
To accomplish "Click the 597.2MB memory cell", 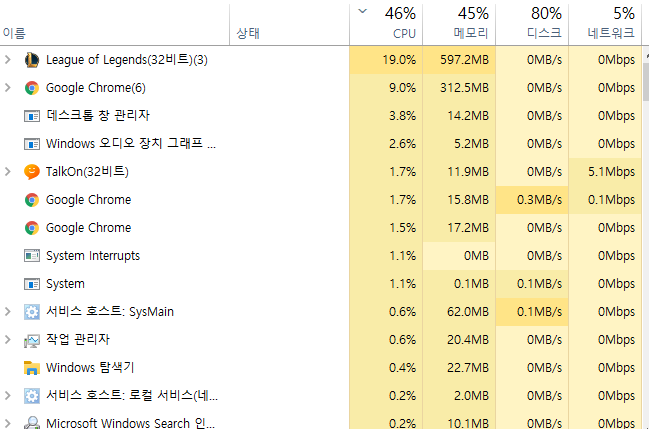I will coord(459,60).
